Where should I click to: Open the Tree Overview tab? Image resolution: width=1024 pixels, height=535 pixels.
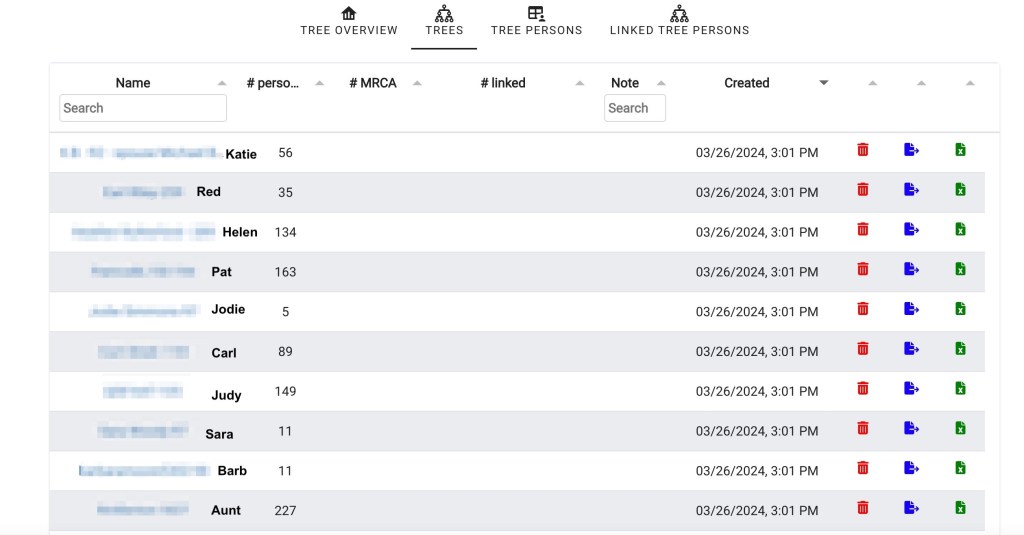tap(349, 21)
